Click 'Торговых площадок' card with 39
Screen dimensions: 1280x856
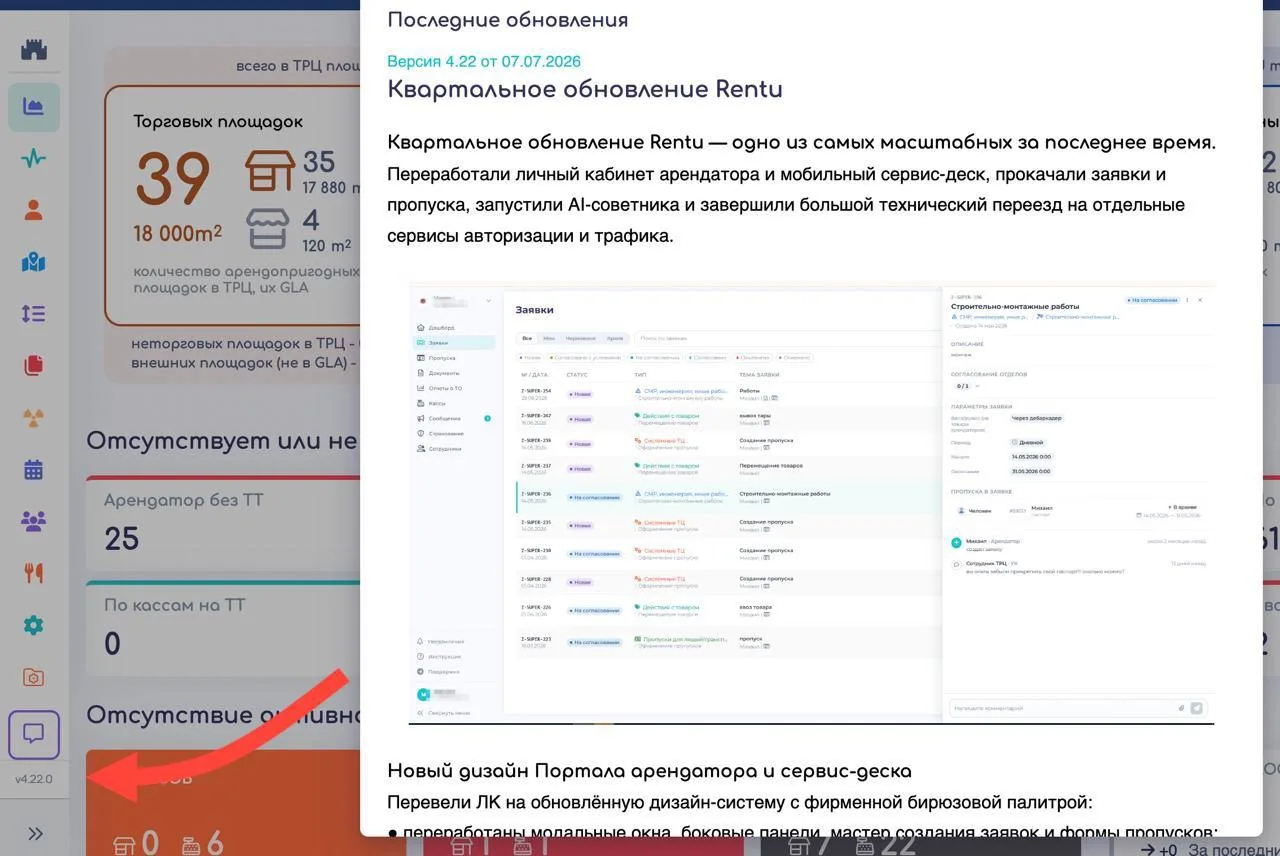232,206
